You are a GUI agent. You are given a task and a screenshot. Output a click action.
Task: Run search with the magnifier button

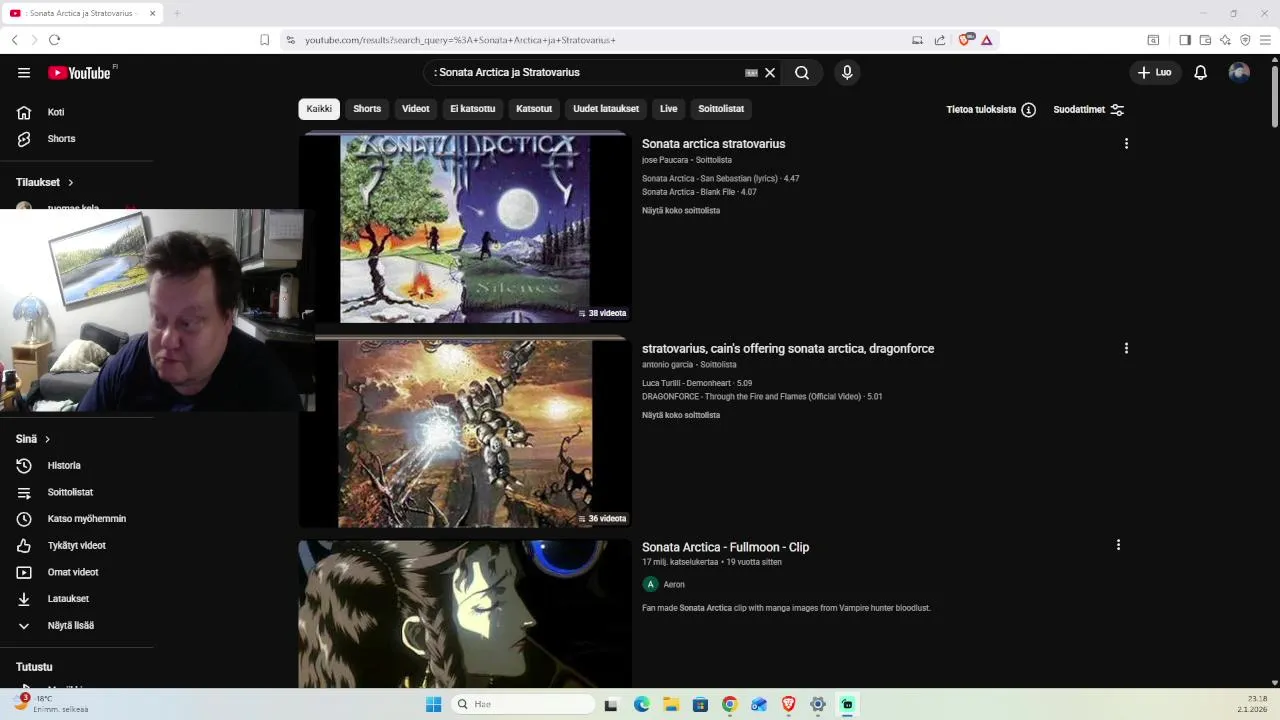click(x=802, y=72)
